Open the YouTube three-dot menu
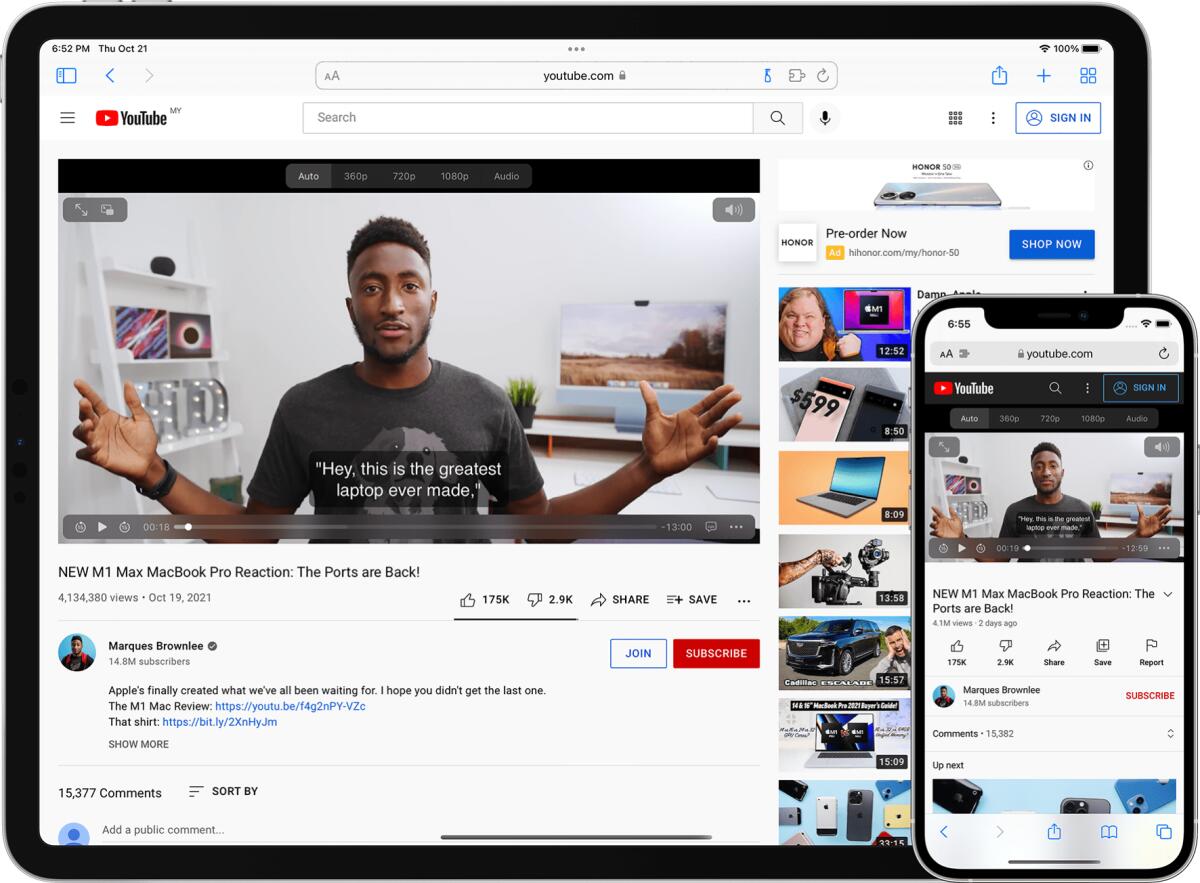 (993, 117)
